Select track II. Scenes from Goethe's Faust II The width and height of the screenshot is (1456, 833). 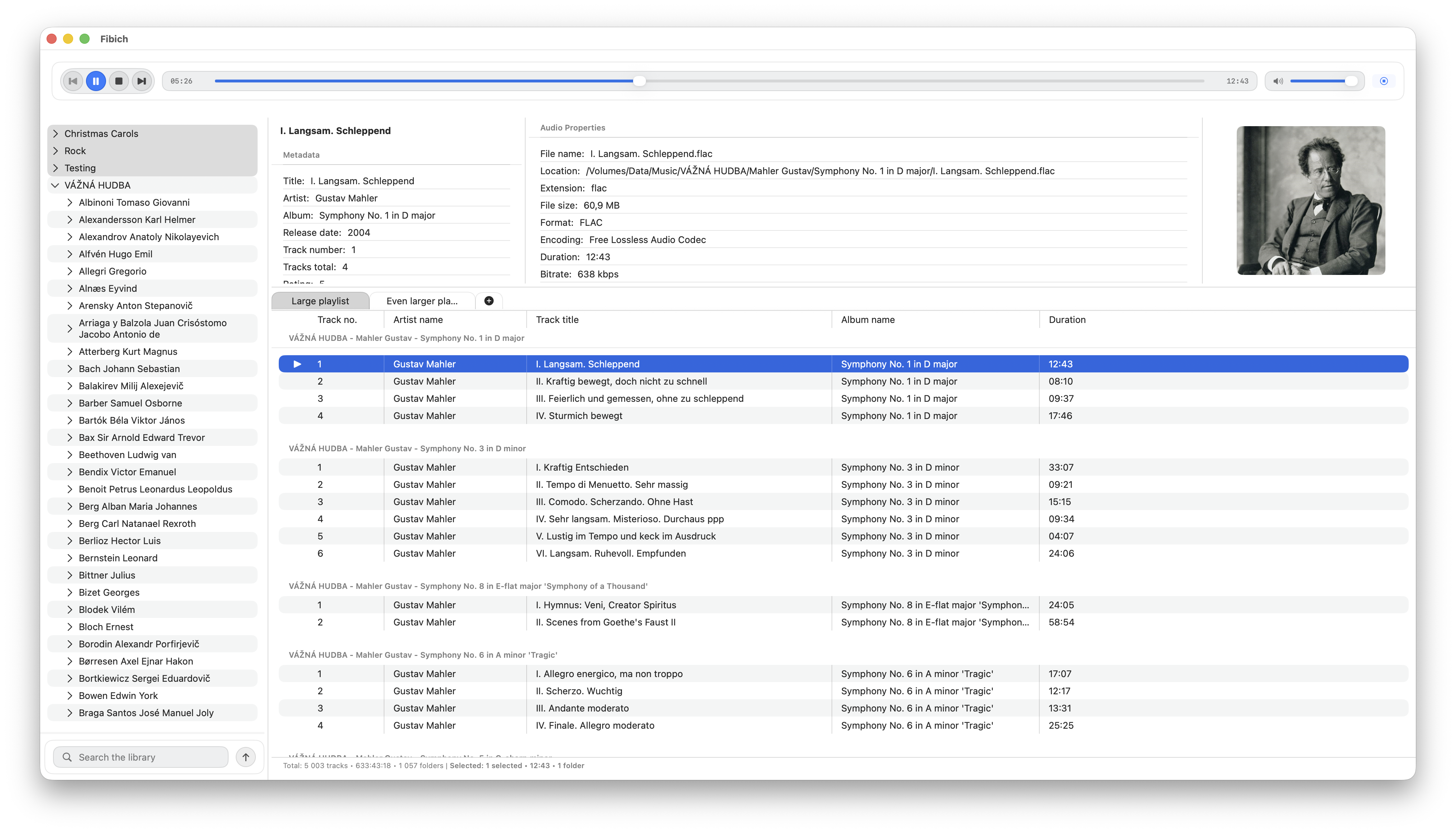pyautogui.click(x=843, y=622)
